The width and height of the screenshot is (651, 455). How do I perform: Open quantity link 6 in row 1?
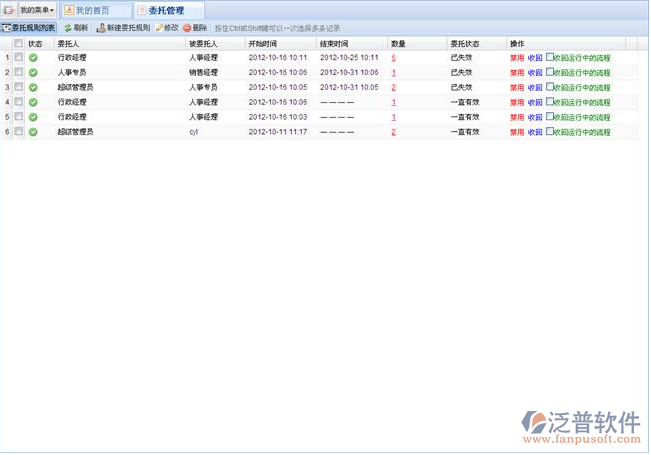[393, 58]
